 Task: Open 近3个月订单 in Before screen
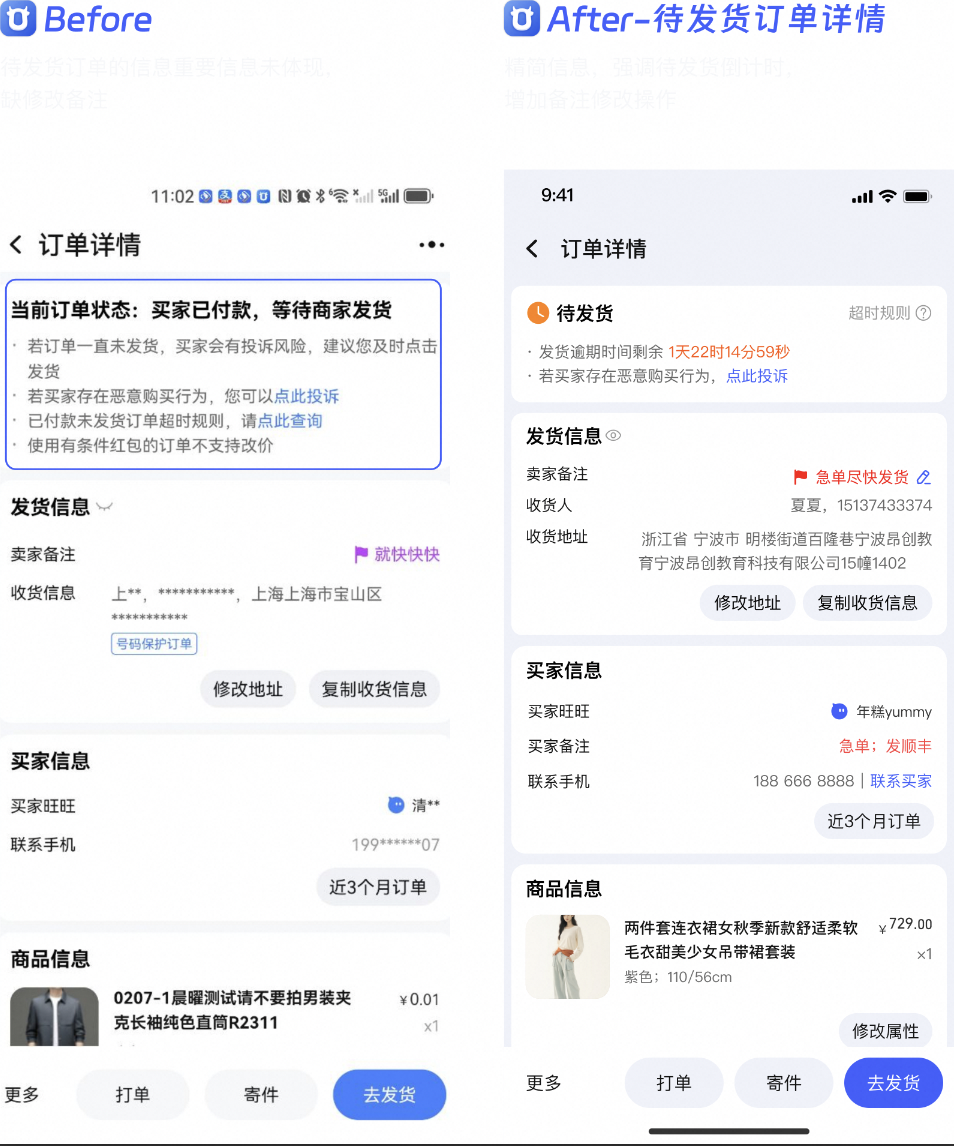pyautogui.click(x=378, y=887)
